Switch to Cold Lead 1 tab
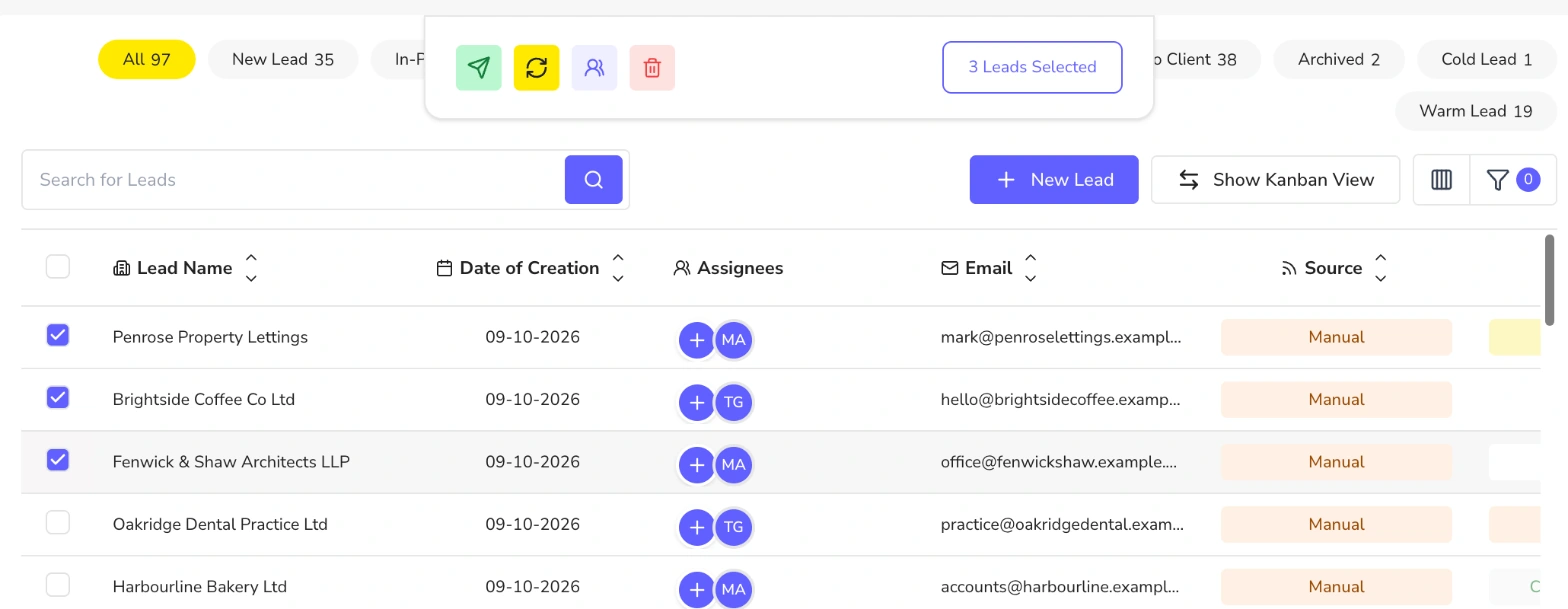 tap(1487, 59)
